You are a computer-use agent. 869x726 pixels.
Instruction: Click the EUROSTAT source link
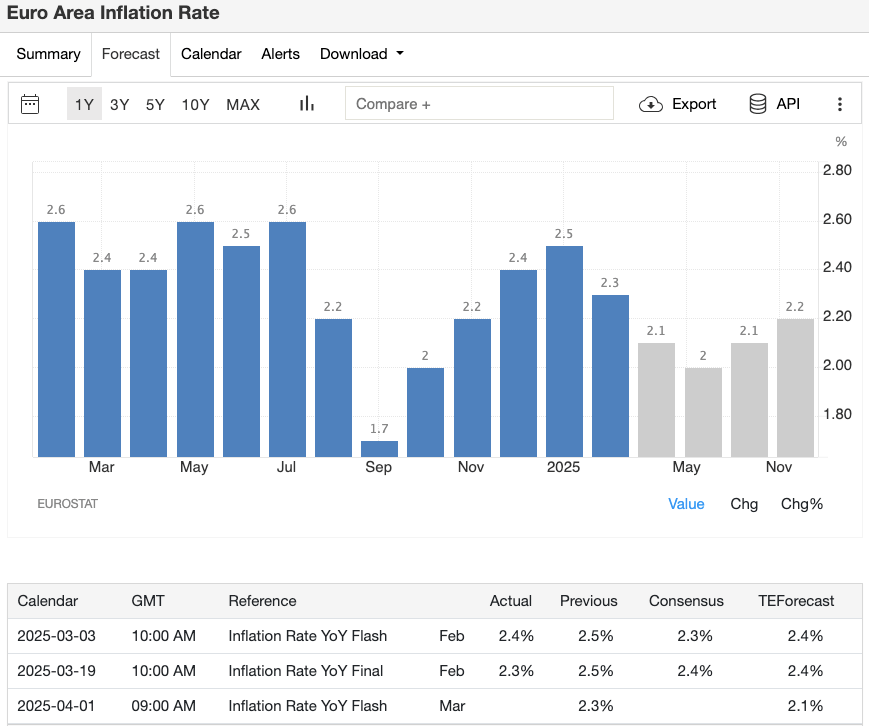click(x=67, y=504)
